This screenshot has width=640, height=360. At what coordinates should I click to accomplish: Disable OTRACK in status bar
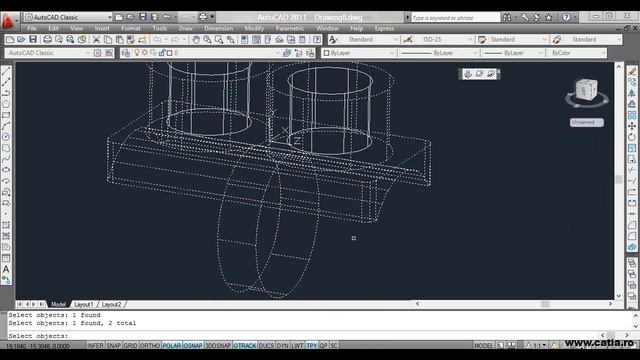coord(244,346)
